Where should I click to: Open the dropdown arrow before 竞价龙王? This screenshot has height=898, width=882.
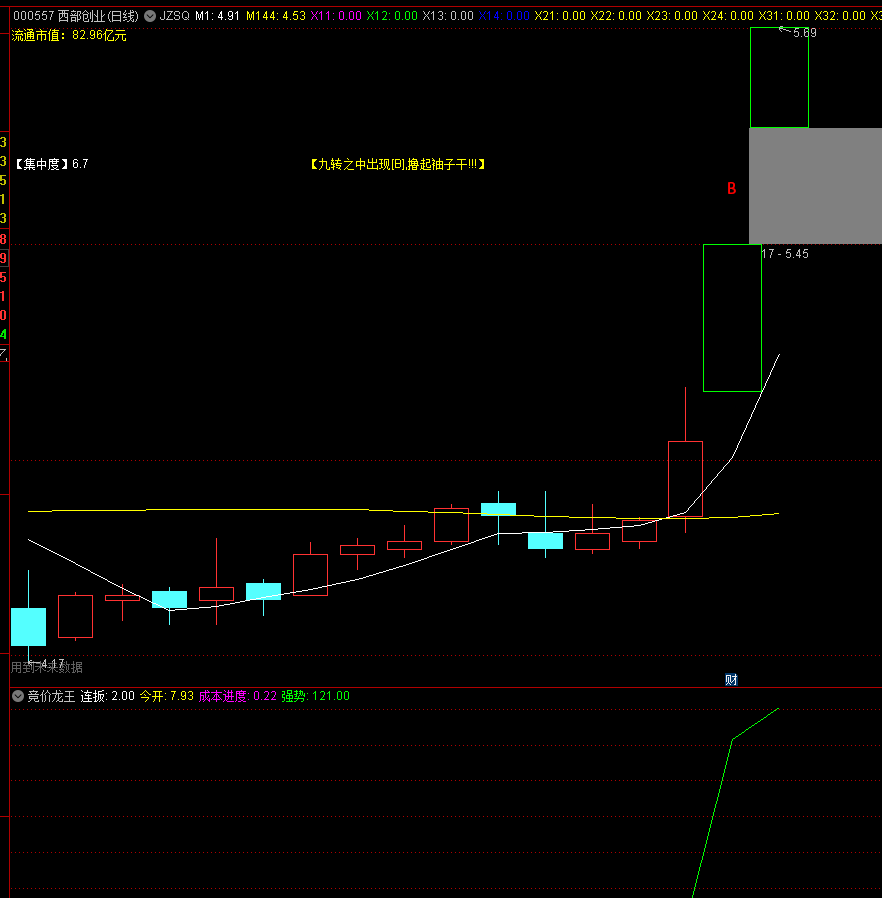click(18, 696)
